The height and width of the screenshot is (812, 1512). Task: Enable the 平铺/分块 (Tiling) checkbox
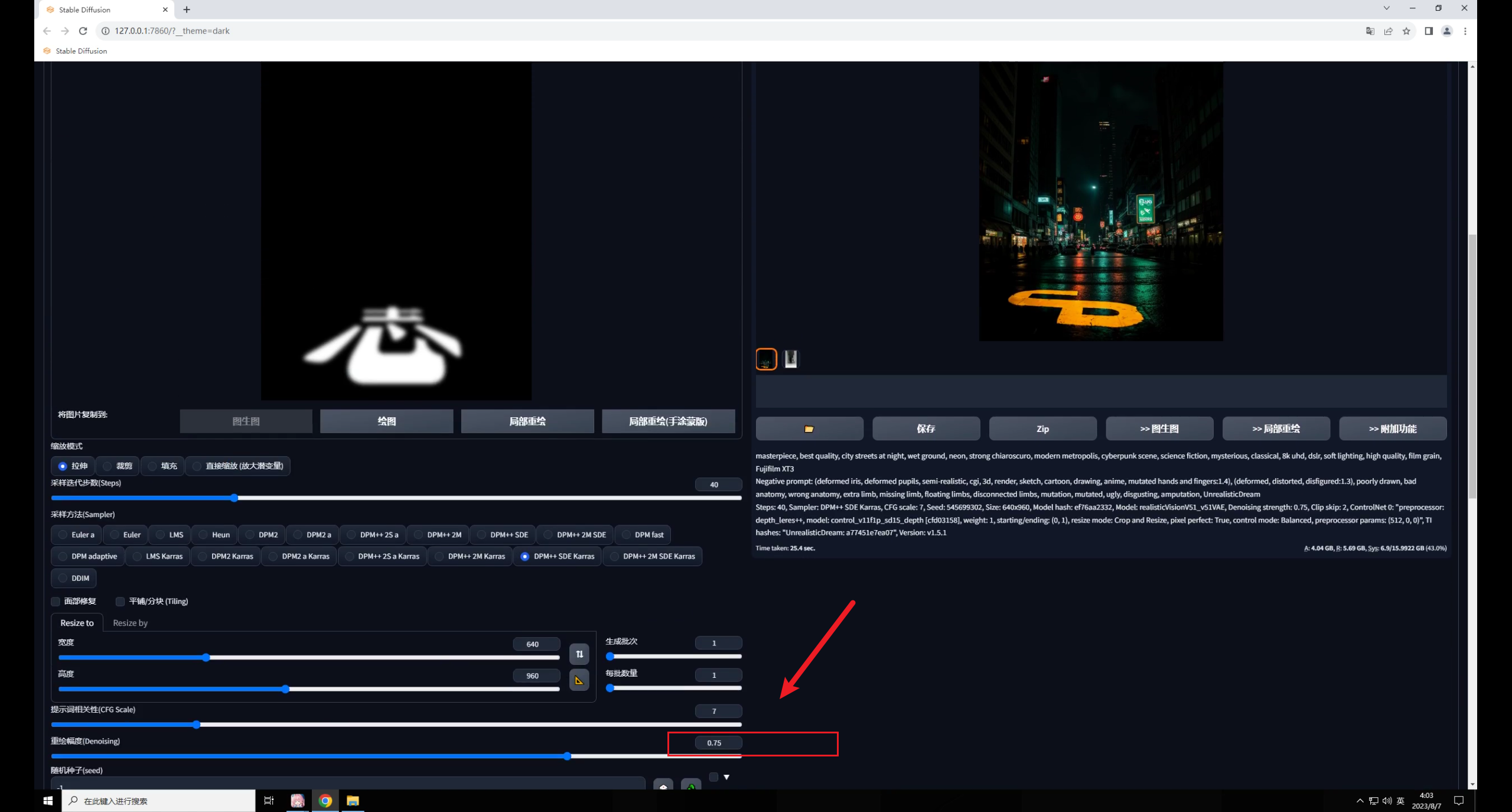(120, 601)
